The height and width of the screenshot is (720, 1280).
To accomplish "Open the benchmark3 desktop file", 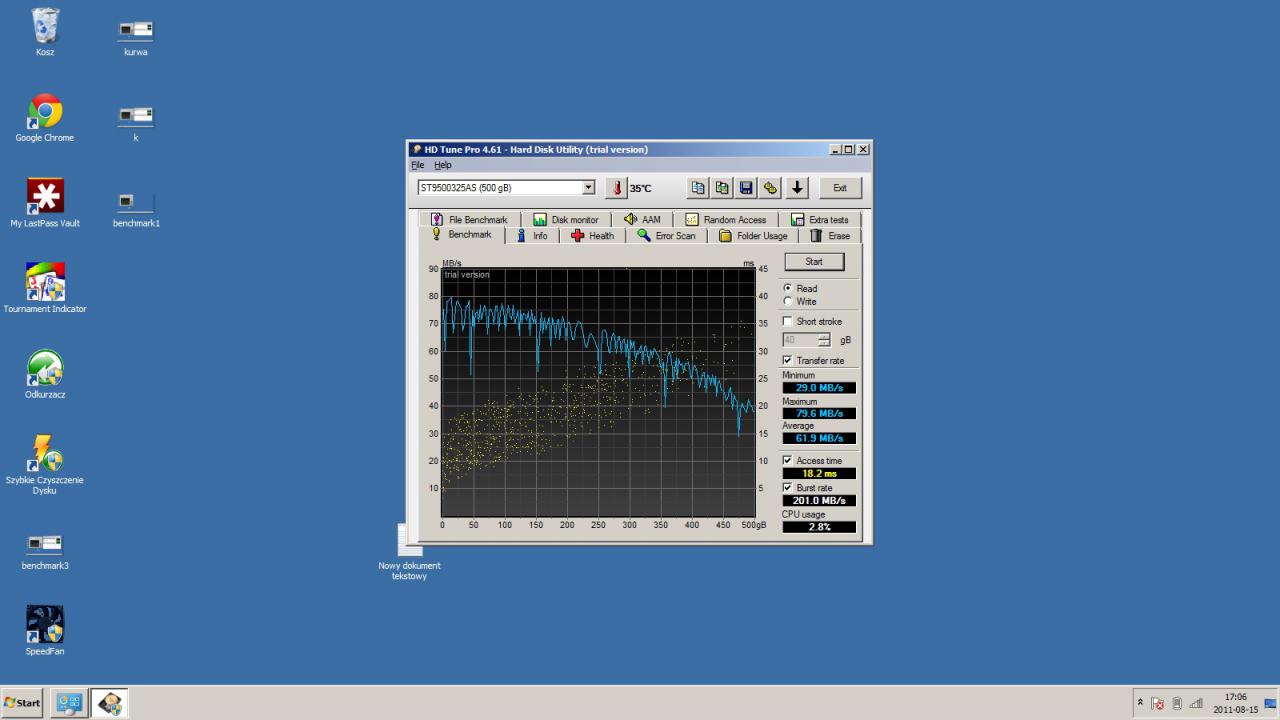I will click(x=45, y=550).
